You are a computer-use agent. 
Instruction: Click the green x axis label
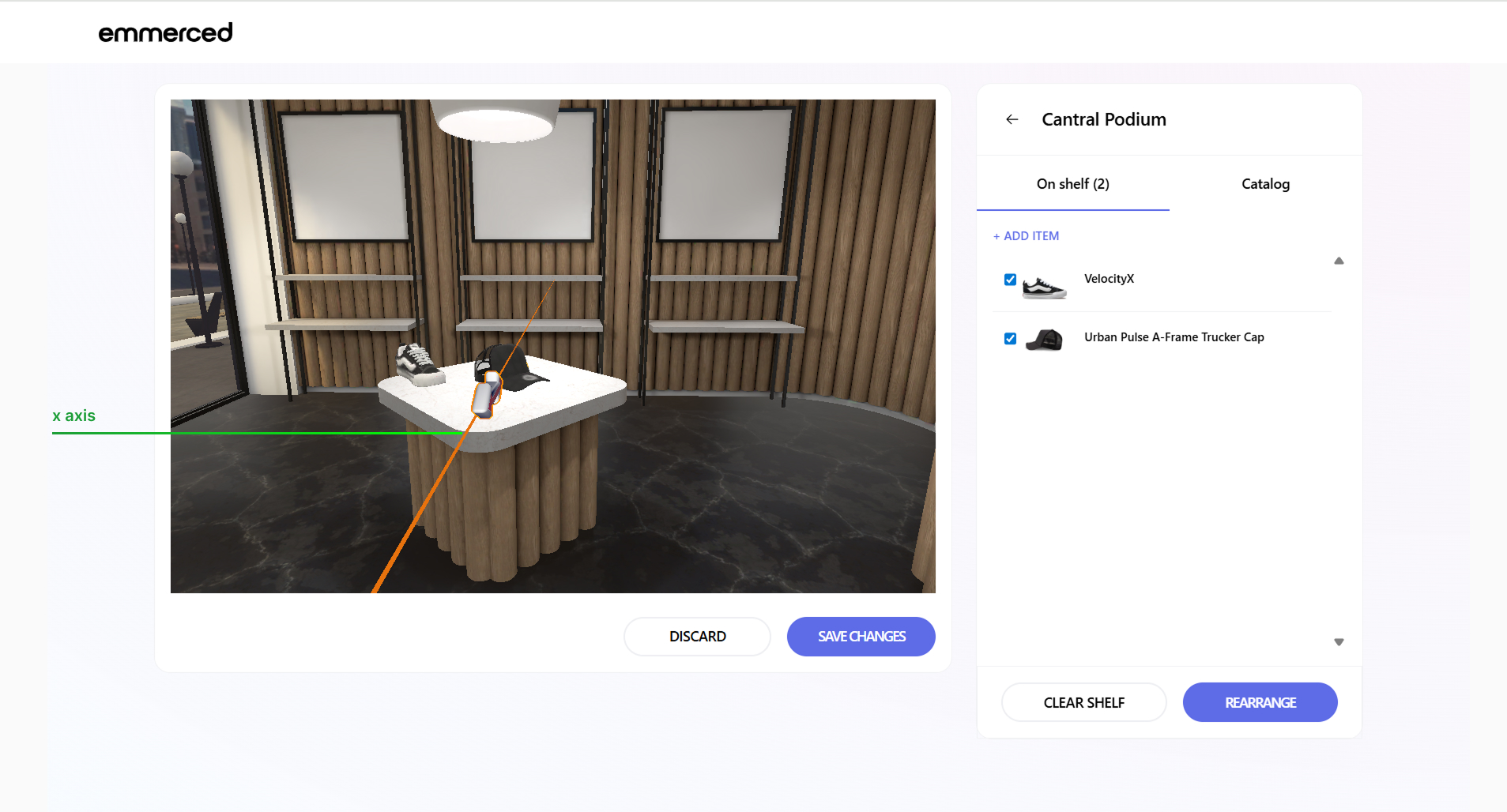click(73, 415)
